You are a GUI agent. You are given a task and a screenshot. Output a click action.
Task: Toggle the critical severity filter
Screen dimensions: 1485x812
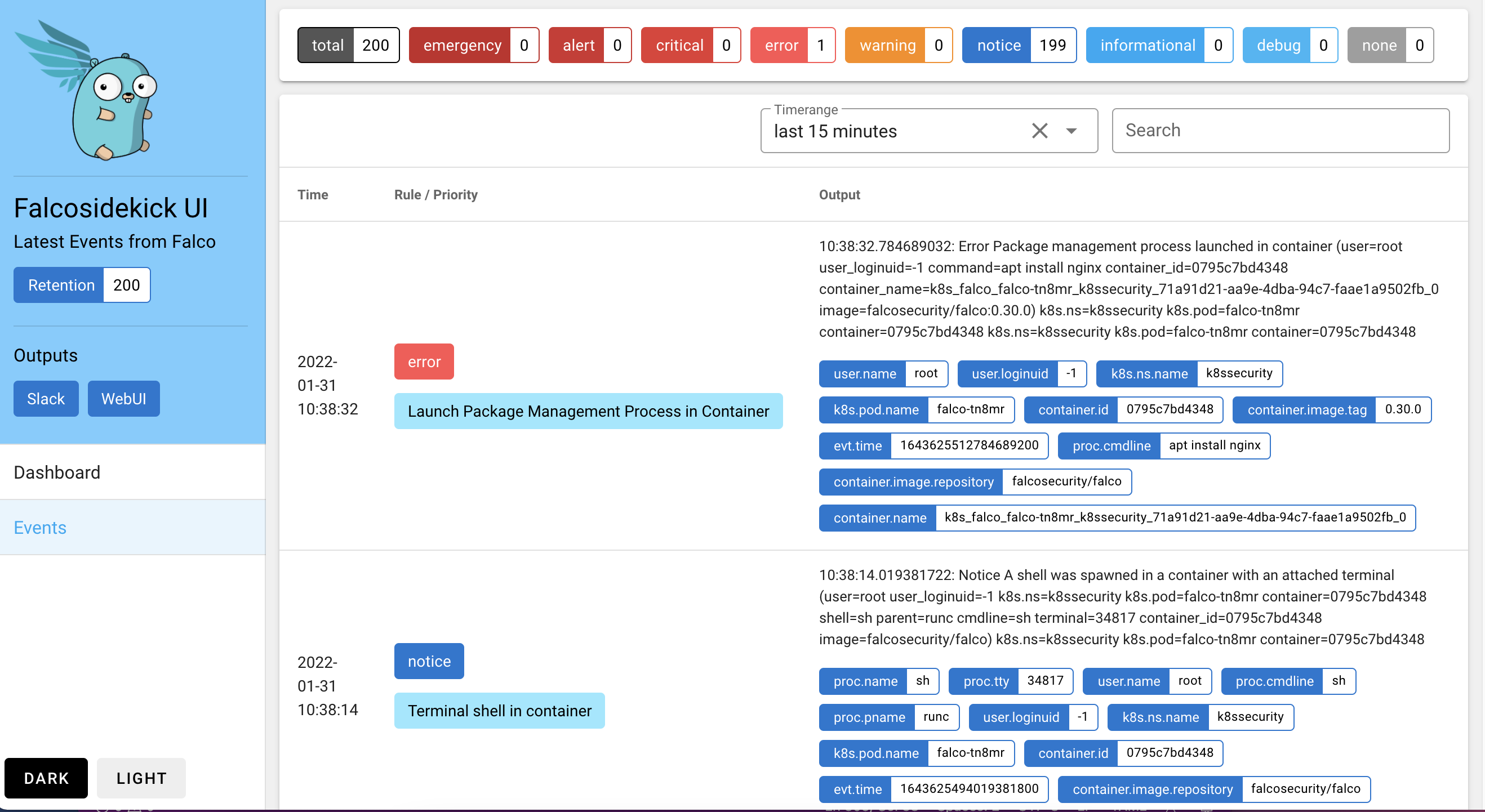click(x=690, y=45)
